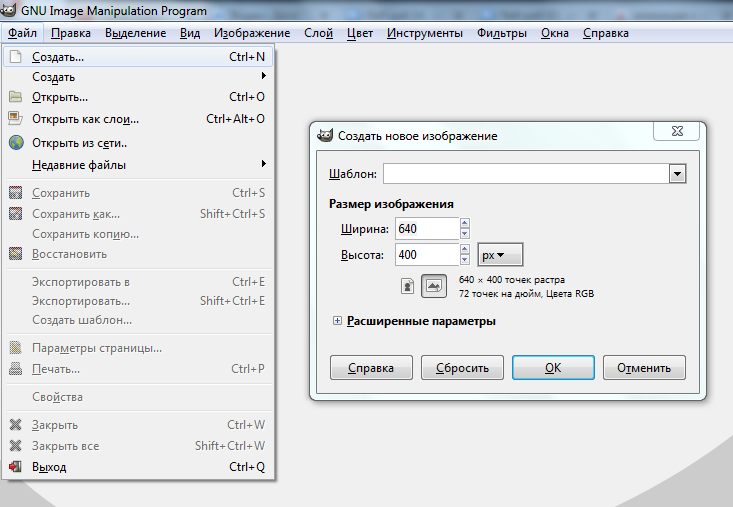Open the Создать submenu arrow
Screen dimensions: 733x507
[x=264, y=76]
